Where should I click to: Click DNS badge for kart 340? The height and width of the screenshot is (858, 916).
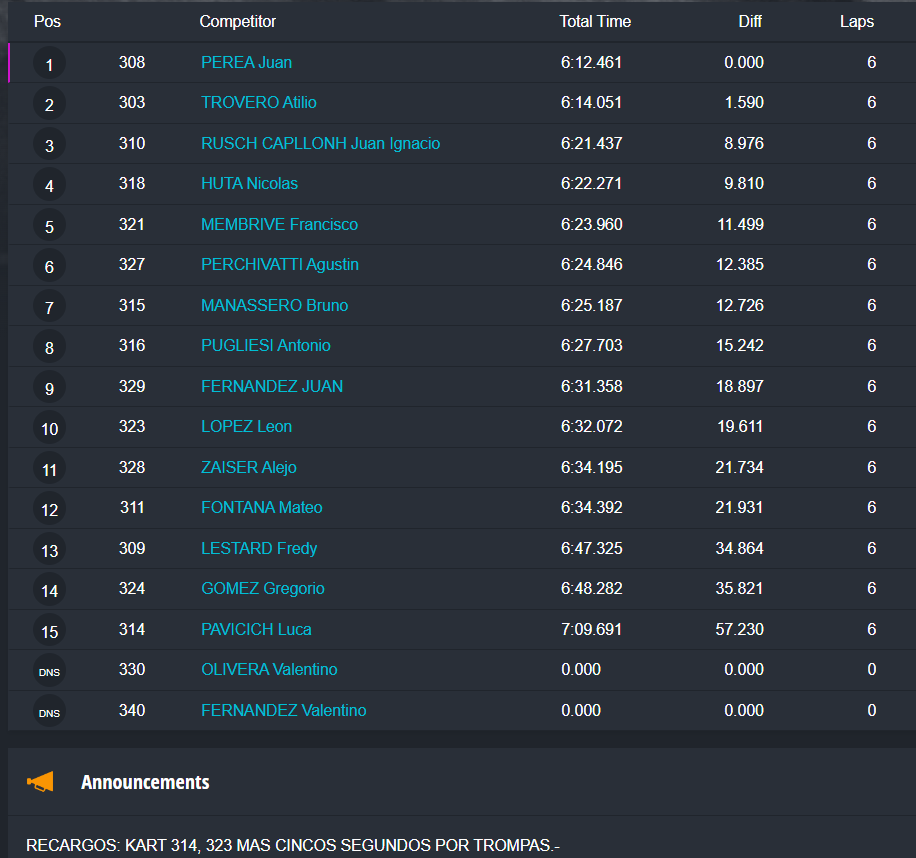[x=49, y=712]
